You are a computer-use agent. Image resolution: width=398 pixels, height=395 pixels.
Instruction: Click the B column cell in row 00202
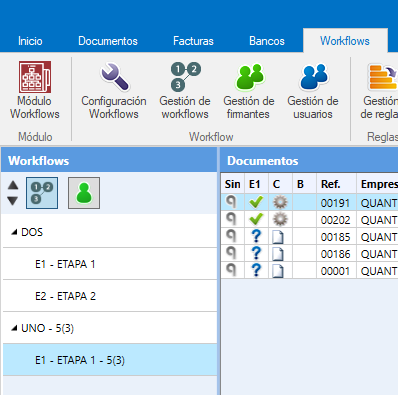point(304,220)
